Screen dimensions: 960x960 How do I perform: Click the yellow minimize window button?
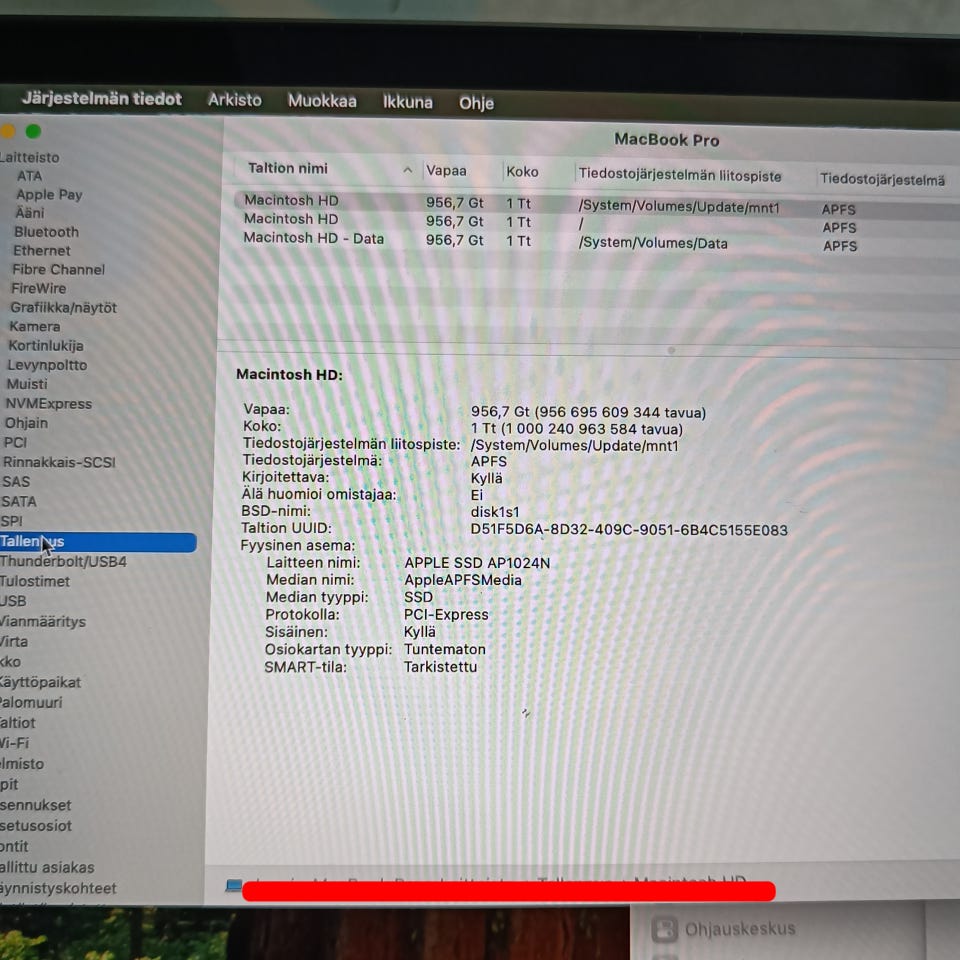[x=7, y=130]
